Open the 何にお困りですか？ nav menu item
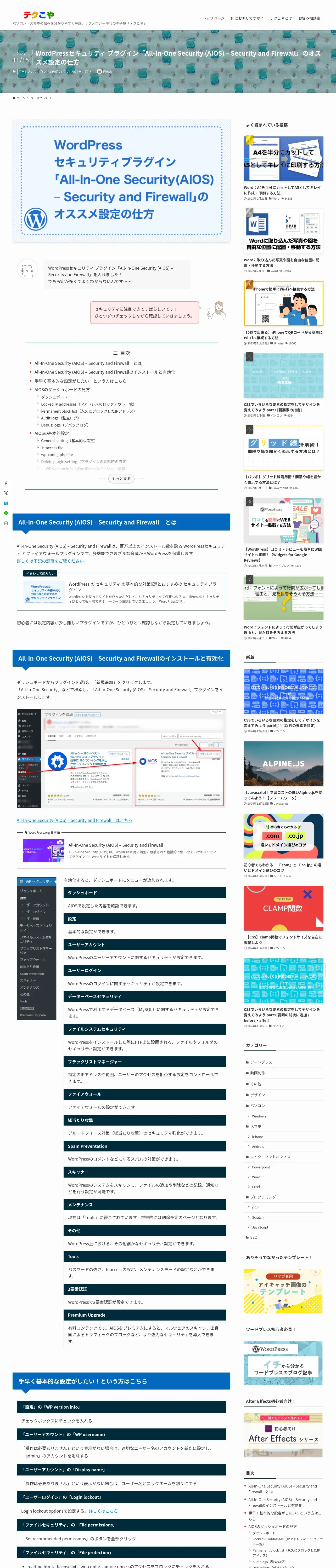 (x=247, y=18)
